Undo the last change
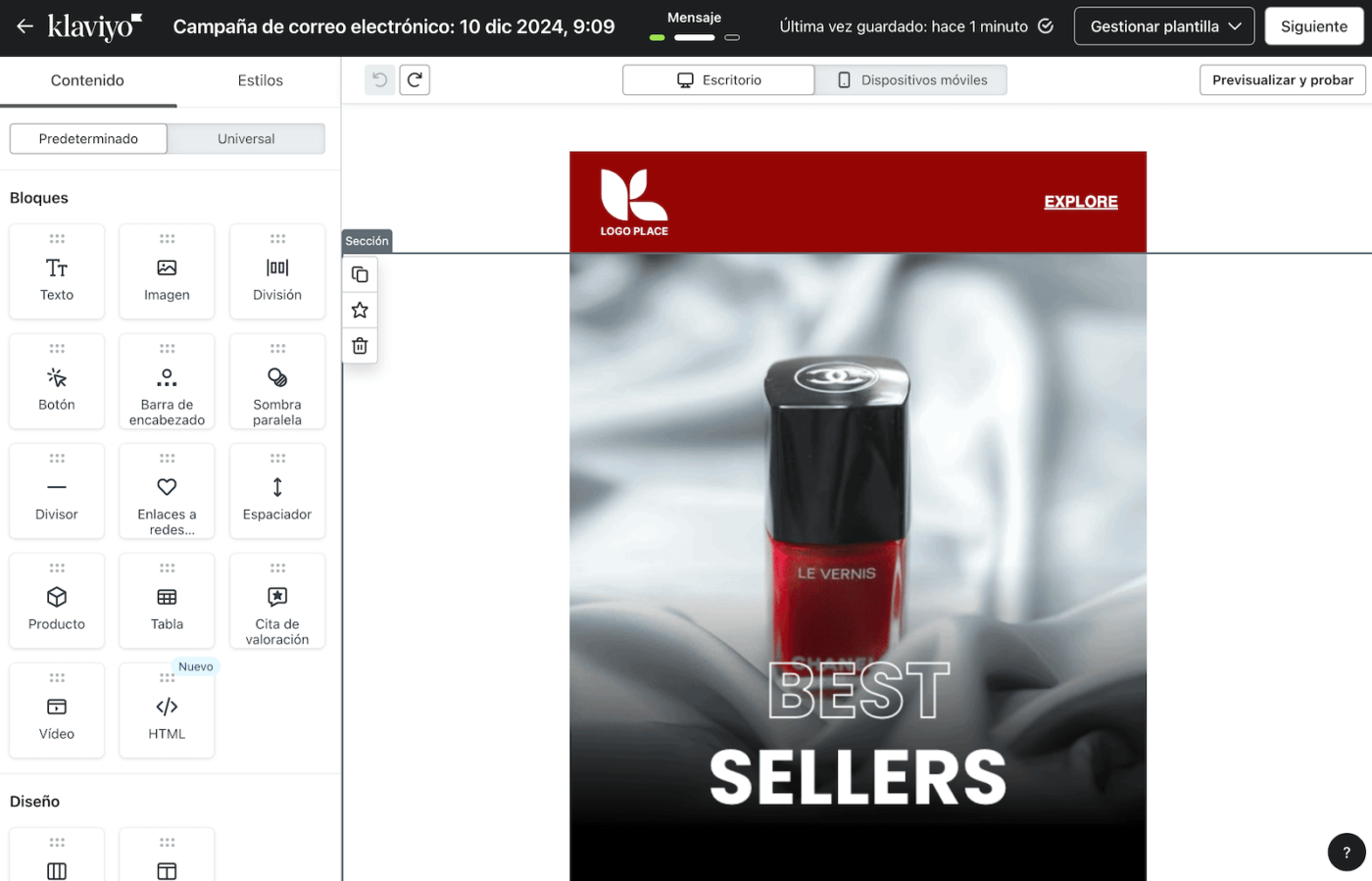This screenshot has height=881, width=1372. [380, 80]
